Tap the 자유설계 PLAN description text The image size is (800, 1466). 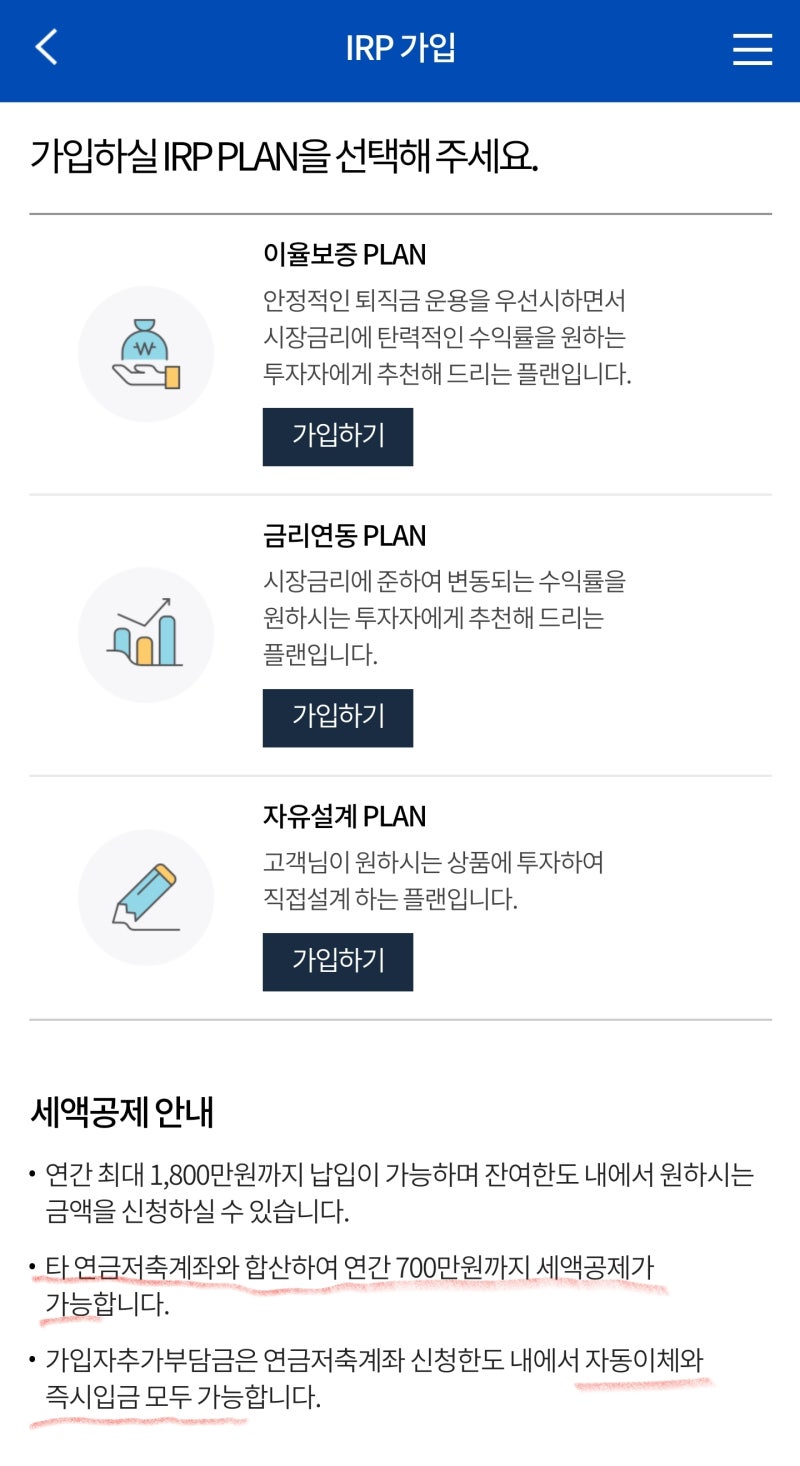tap(433, 880)
